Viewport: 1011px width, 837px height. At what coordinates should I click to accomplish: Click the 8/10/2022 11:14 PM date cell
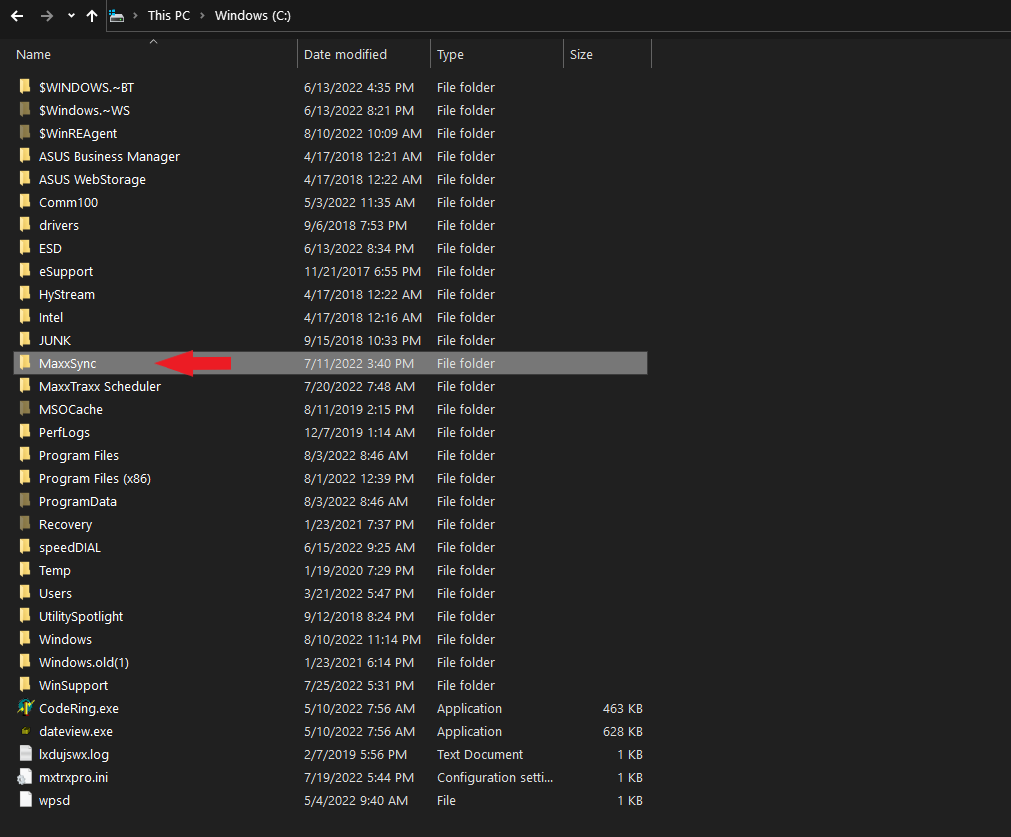pos(362,639)
